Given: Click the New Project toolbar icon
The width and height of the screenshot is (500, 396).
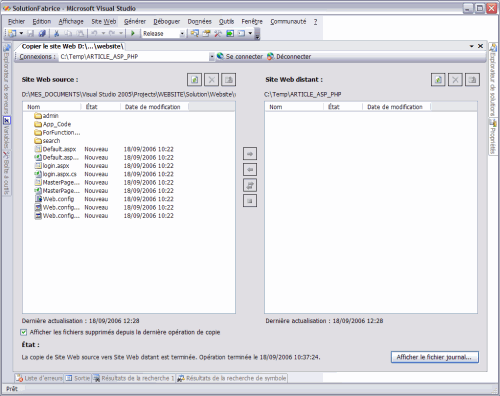Looking at the screenshot, I should coord(12,33).
